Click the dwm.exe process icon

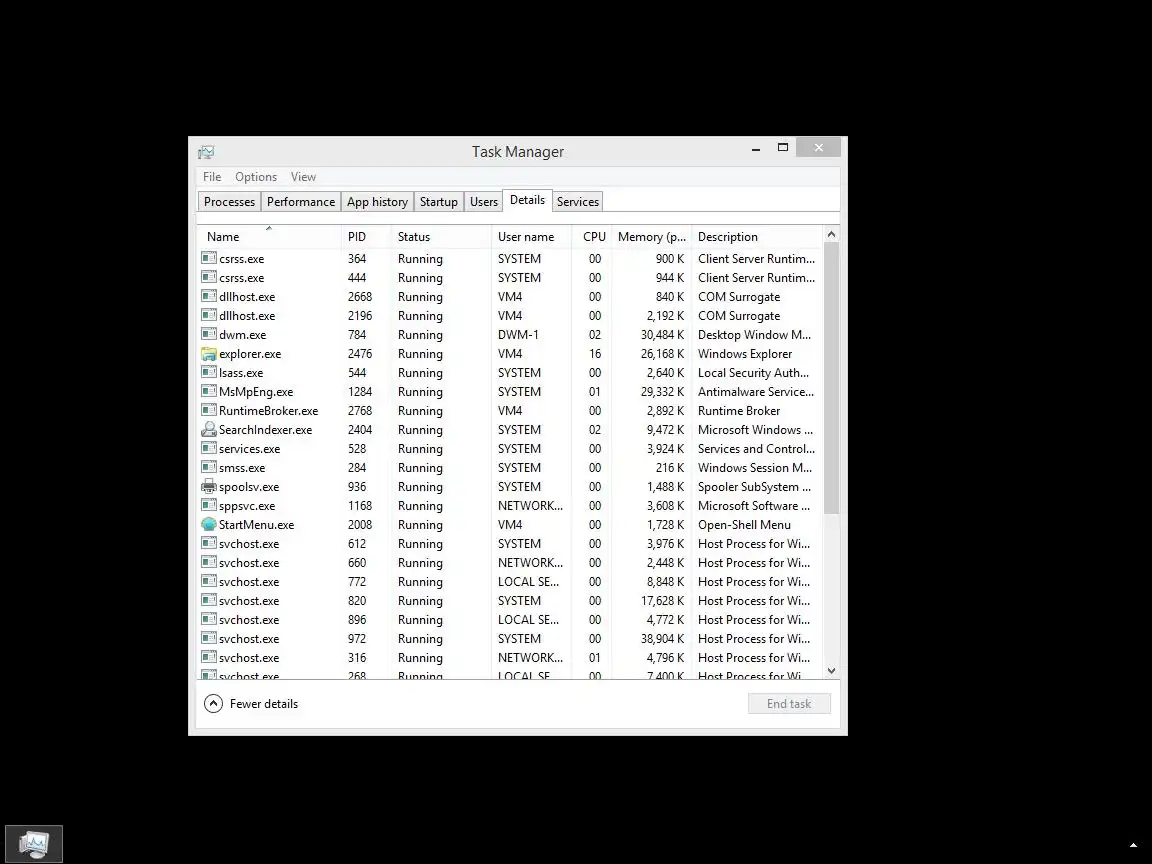[x=209, y=334]
